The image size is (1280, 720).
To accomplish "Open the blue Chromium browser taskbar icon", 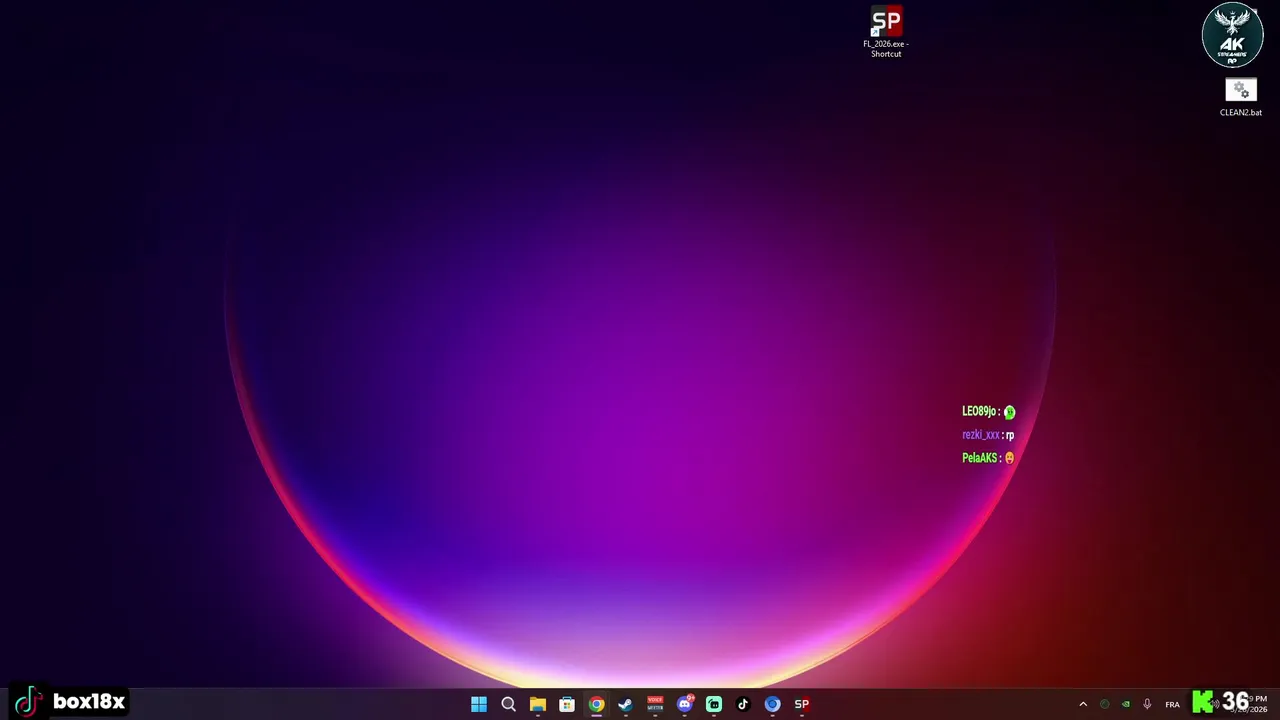I will [772, 704].
